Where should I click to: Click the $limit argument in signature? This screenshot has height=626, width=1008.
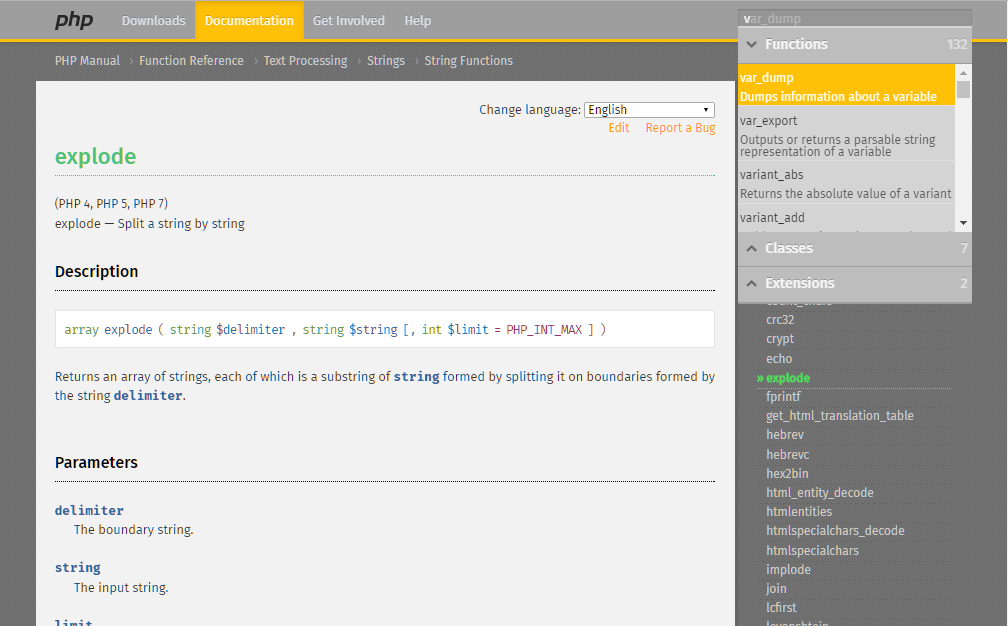pos(468,330)
